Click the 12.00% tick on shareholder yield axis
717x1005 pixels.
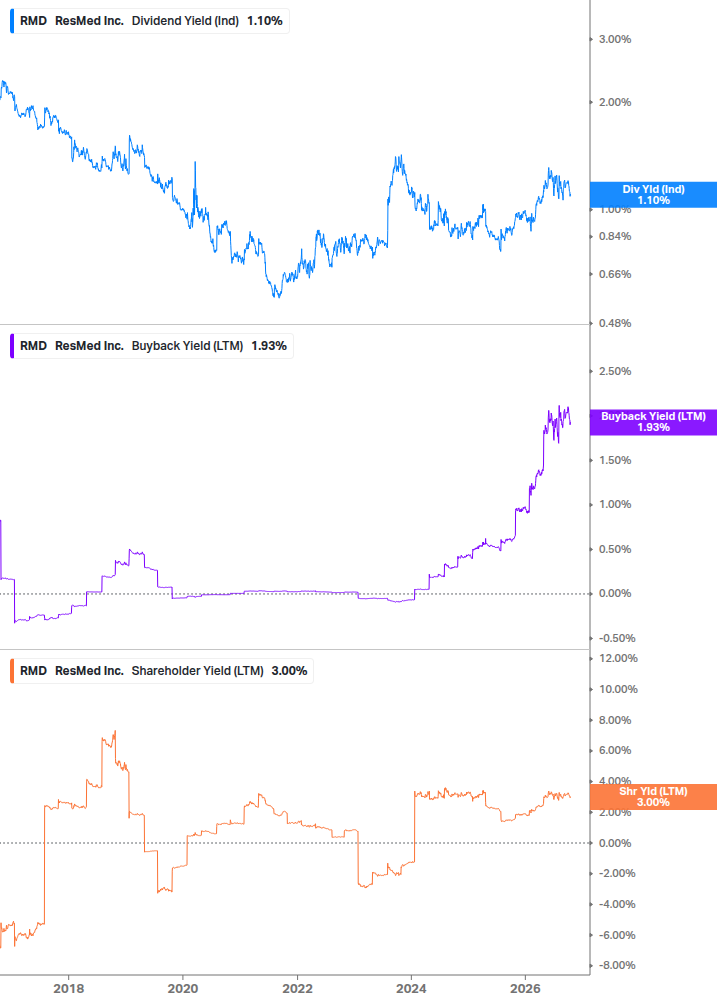click(618, 659)
